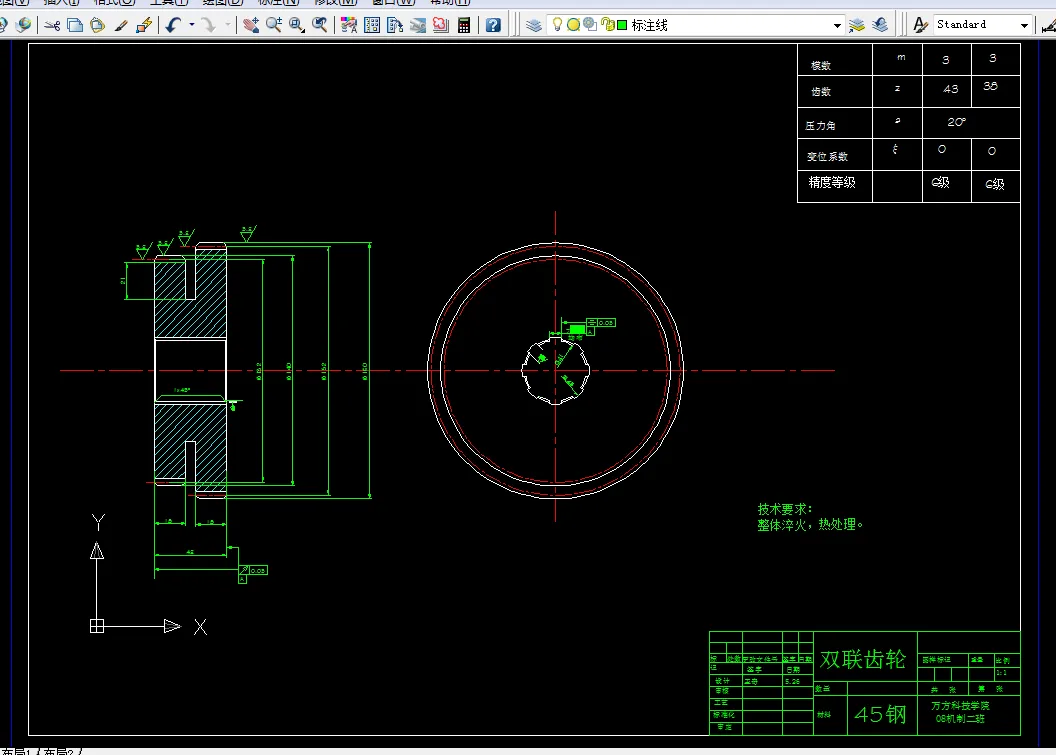Click the 双联齿轮 title text
The image size is (1056, 755).
coord(863,659)
